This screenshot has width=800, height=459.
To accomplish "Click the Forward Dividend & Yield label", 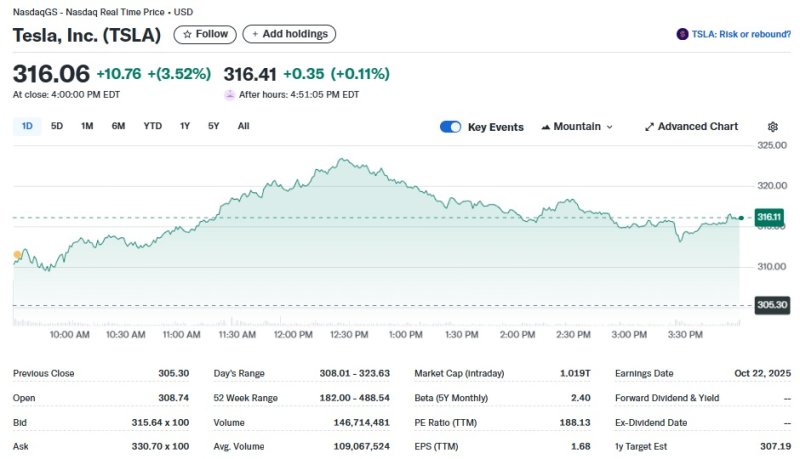I will pyautogui.click(x=667, y=398).
